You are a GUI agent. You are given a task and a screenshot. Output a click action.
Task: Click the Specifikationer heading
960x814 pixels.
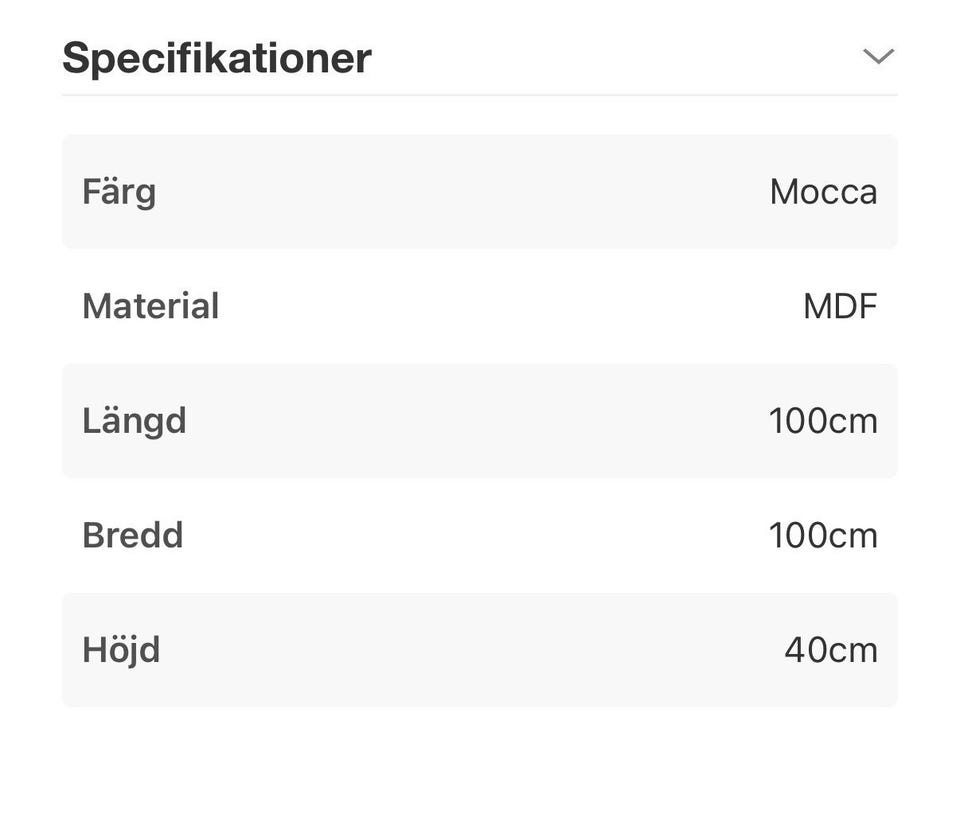[x=217, y=58]
